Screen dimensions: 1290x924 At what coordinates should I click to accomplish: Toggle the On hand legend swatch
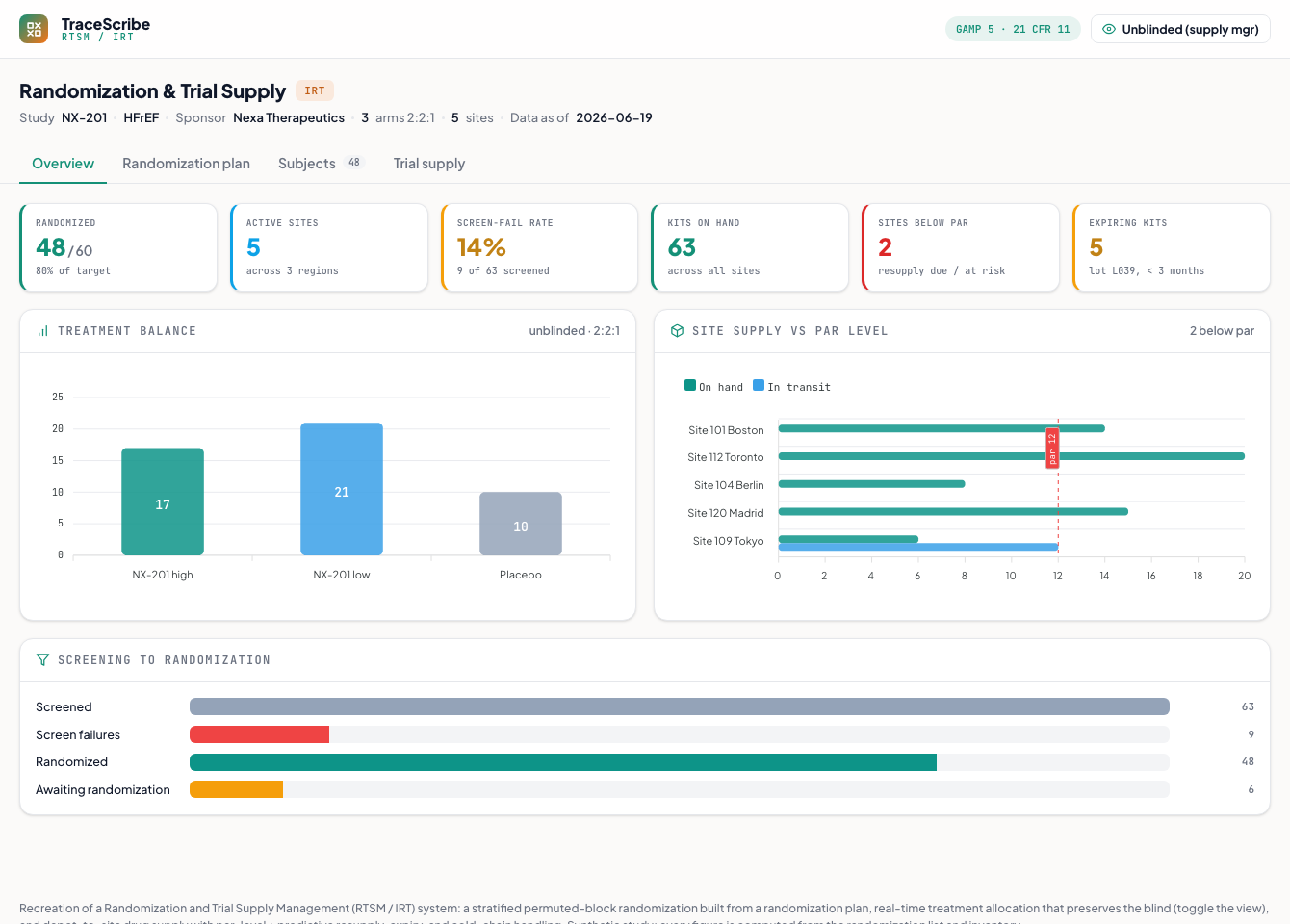690,385
